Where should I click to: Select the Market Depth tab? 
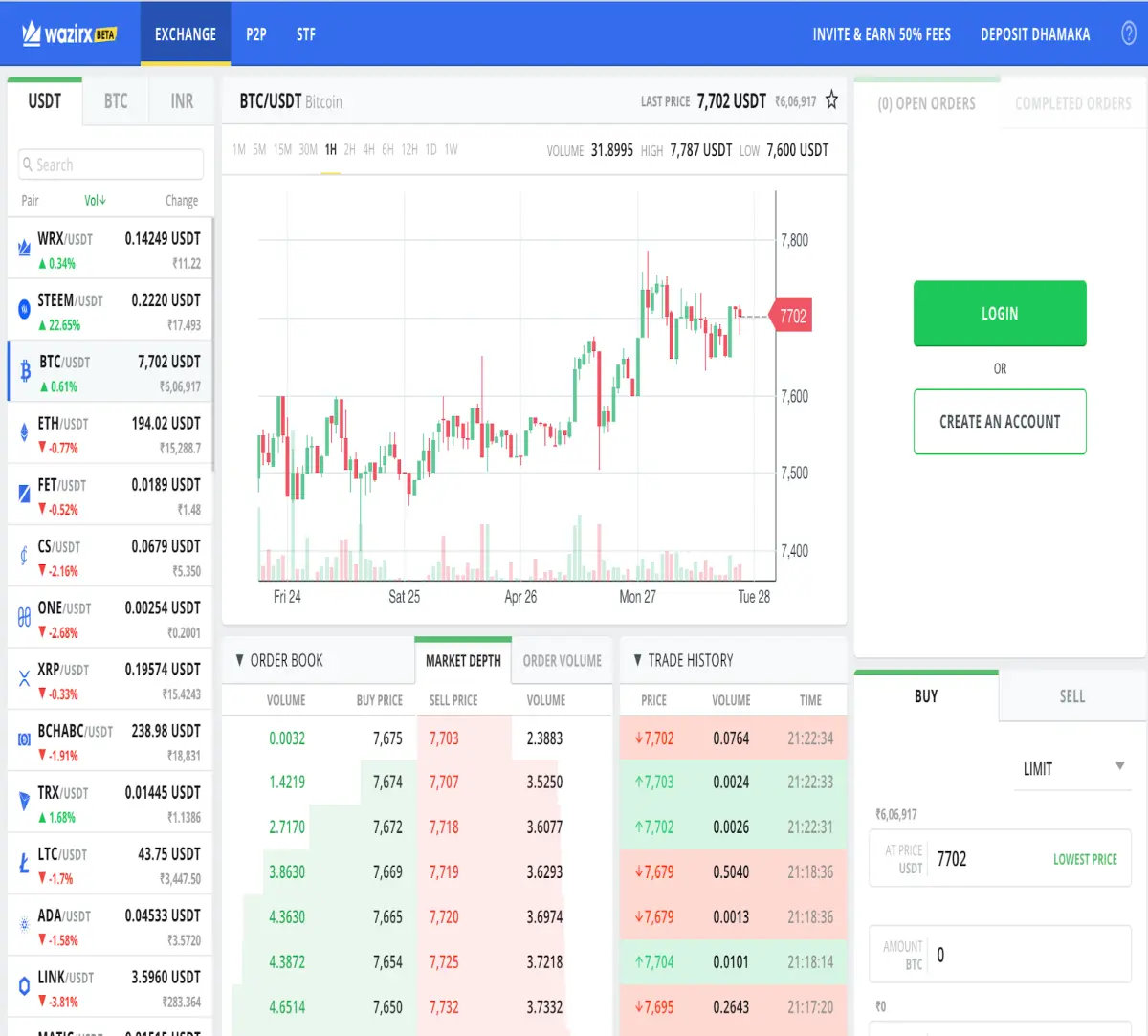click(x=463, y=661)
